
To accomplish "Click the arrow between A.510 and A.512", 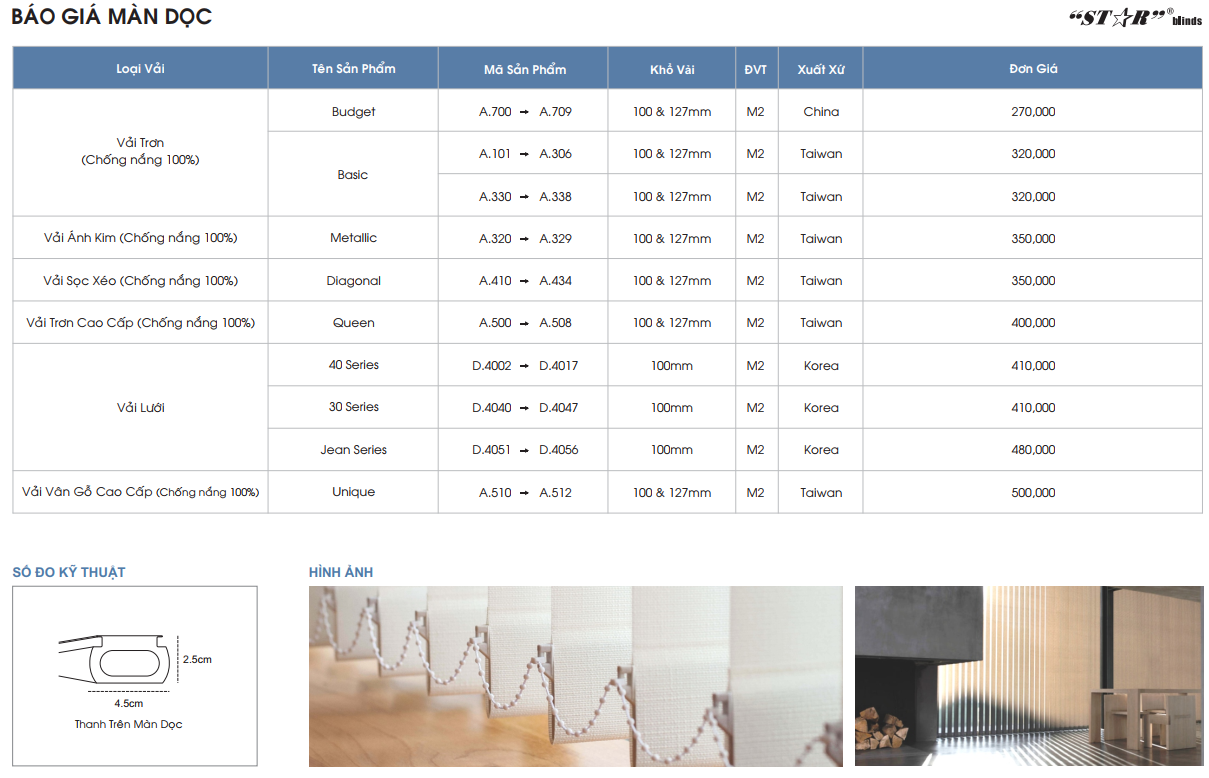I will [525, 493].
